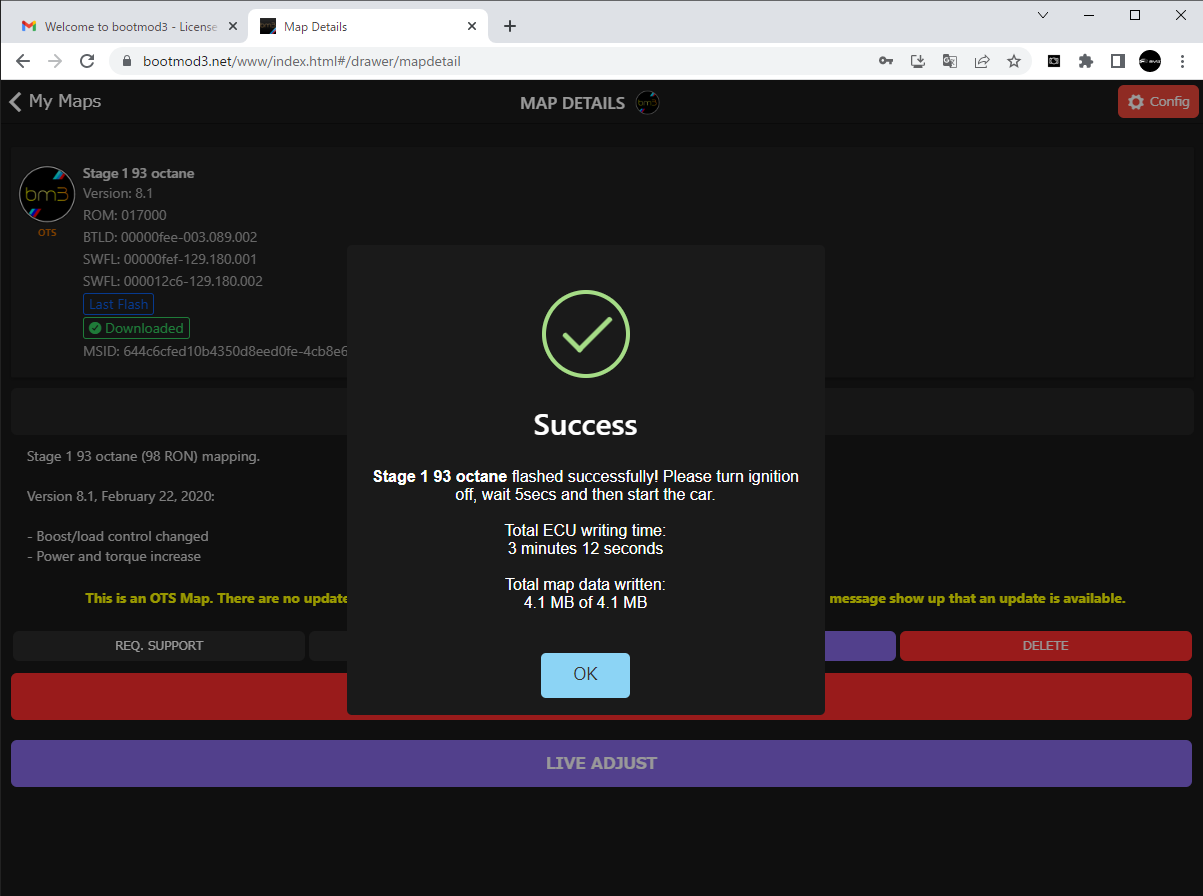The height and width of the screenshot is (896, 1203).
Task: Click the pinned extension icon in the toolbar
Action: pos(1054,61)
